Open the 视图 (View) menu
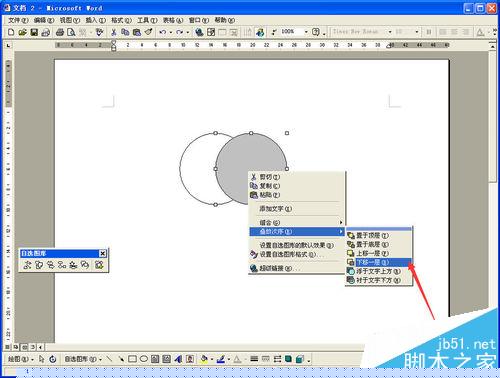The height and width of the screenshot is (378, 500). point(70,20)
